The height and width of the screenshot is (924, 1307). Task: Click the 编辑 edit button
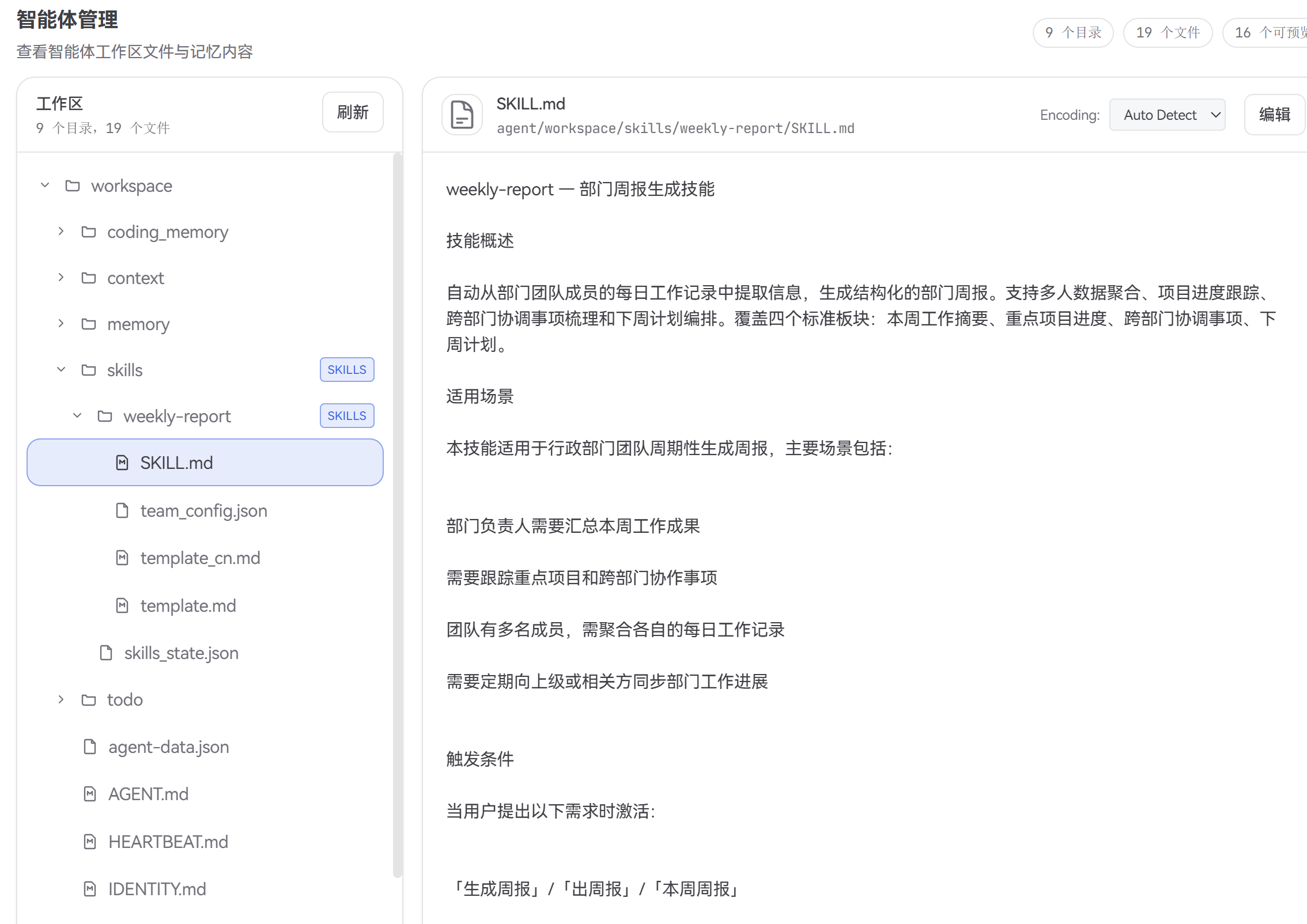[1274, 115]
